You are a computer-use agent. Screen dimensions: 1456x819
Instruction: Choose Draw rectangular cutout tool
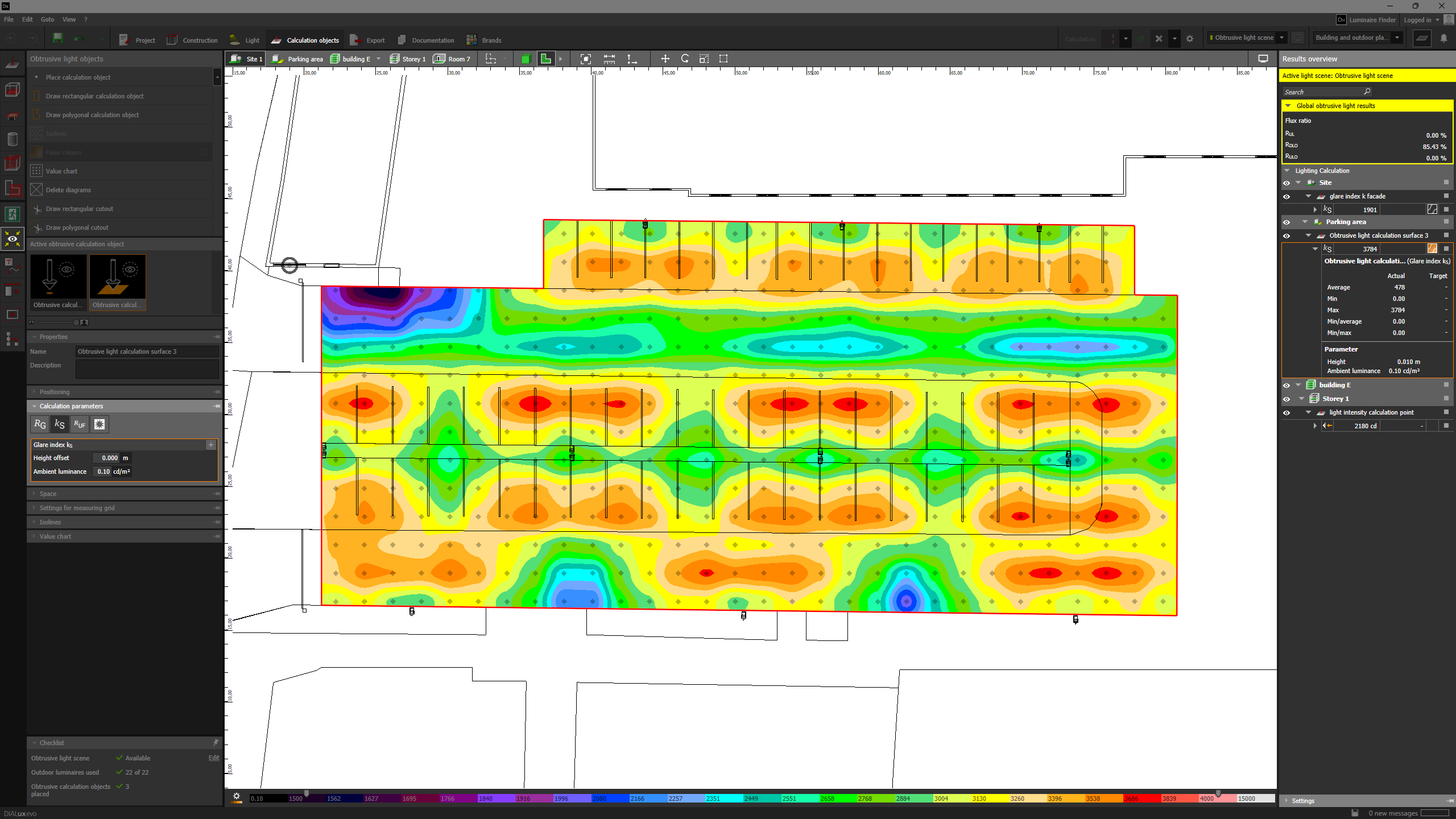click(79, 209)
